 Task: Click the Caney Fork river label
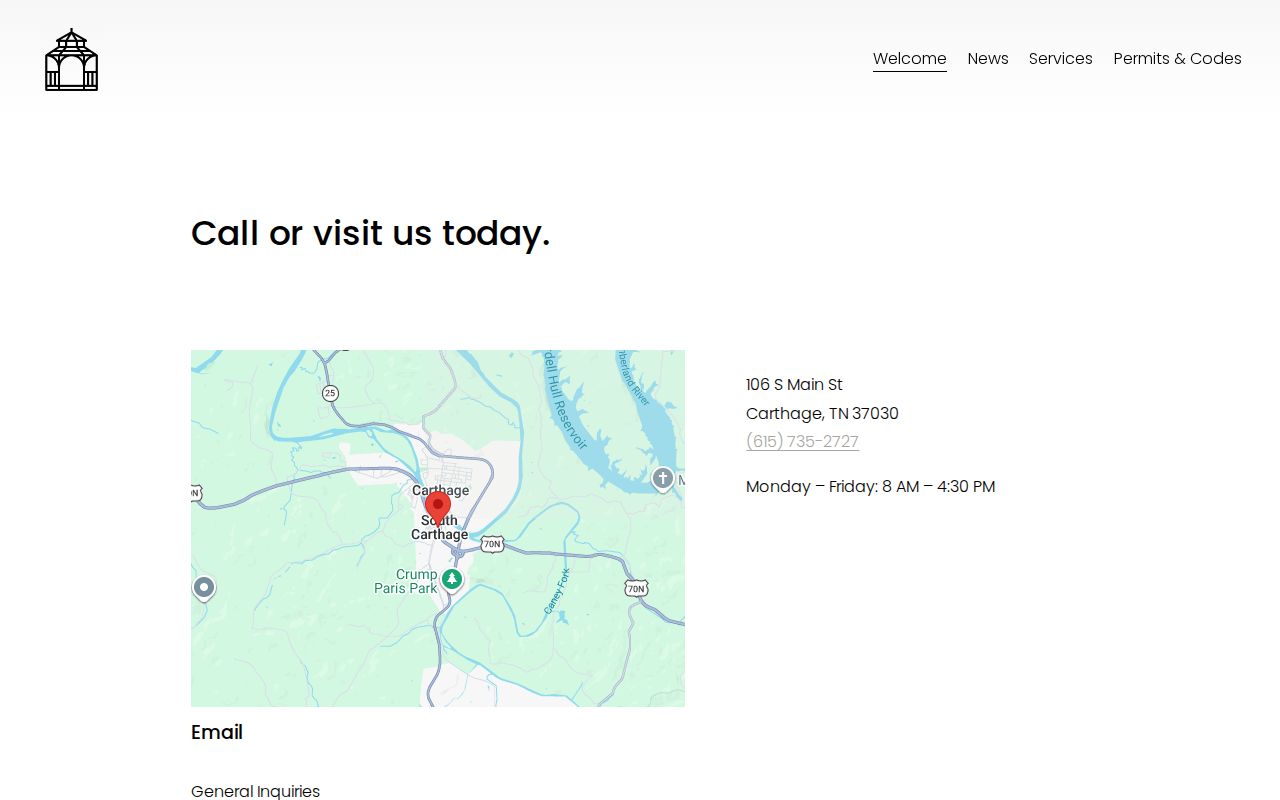(557, 591)
